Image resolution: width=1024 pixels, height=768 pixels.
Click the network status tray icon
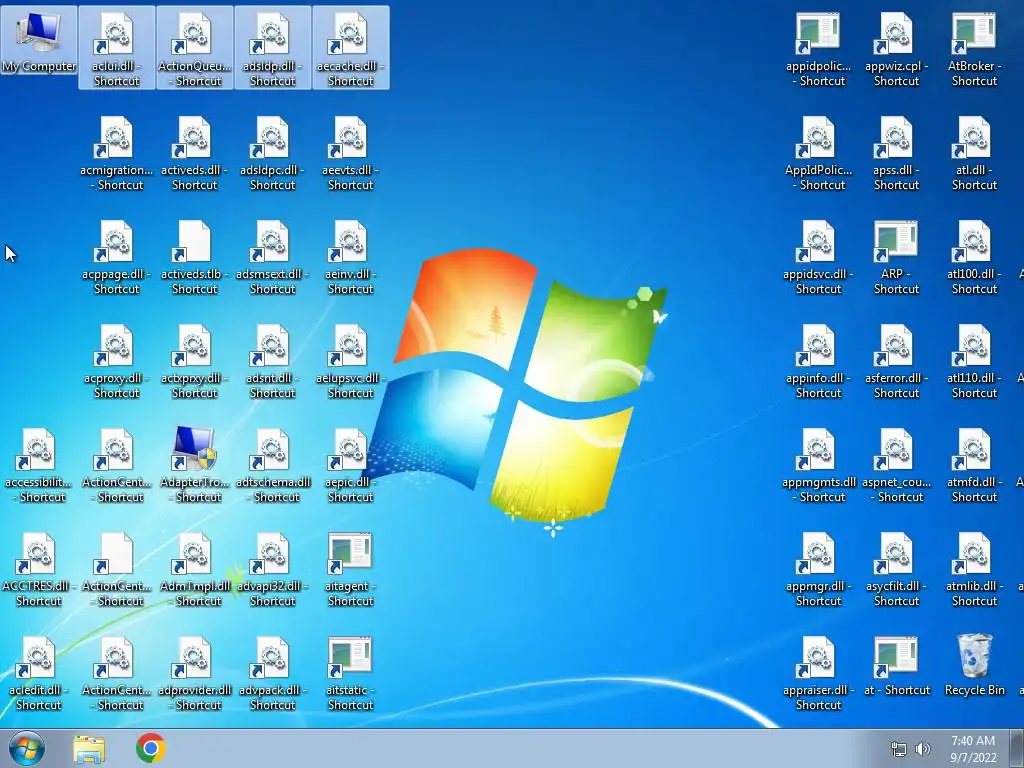click(899, 749)
